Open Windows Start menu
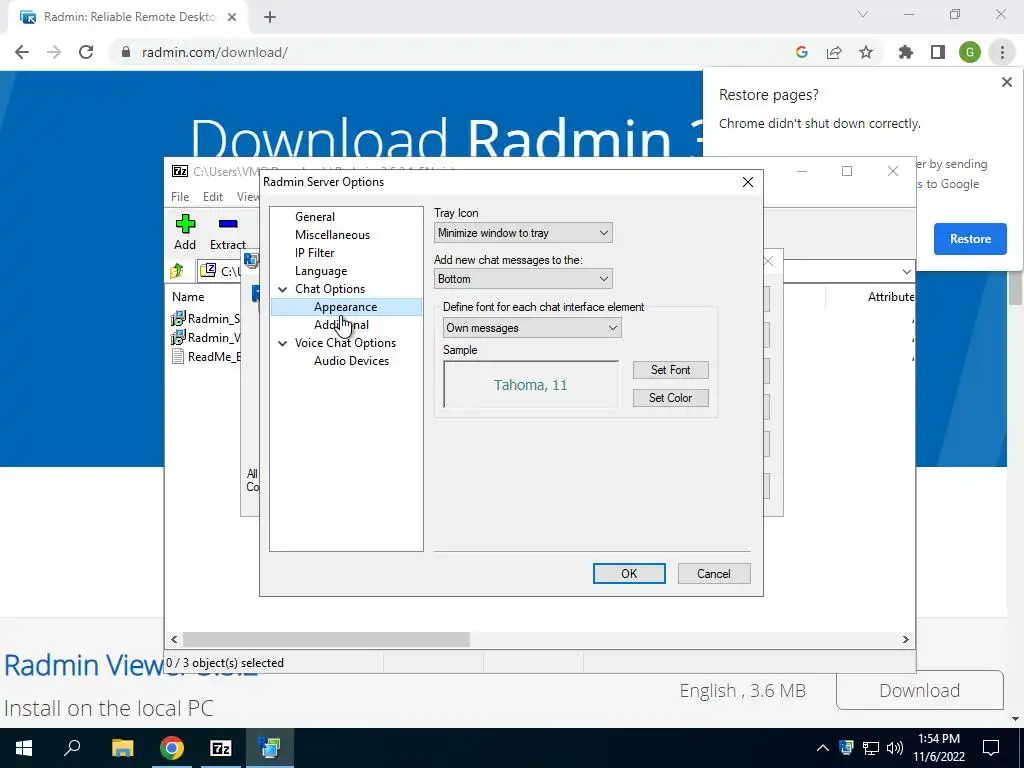 click(24, 748)
